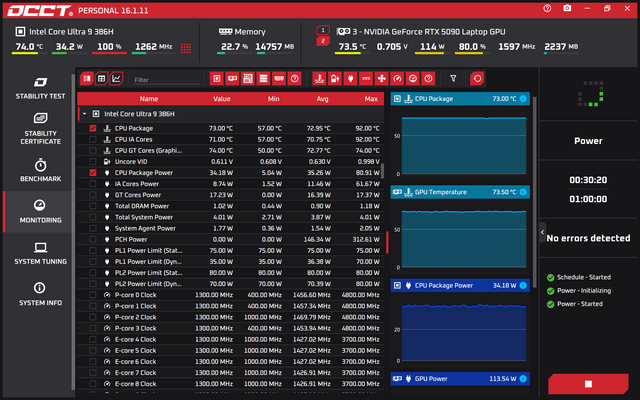Image resolution: width=640 pixels, height=400 pixels.
Task: Toggle unknown sensor type filter left of funnel icon
Action: click(428, 78)
